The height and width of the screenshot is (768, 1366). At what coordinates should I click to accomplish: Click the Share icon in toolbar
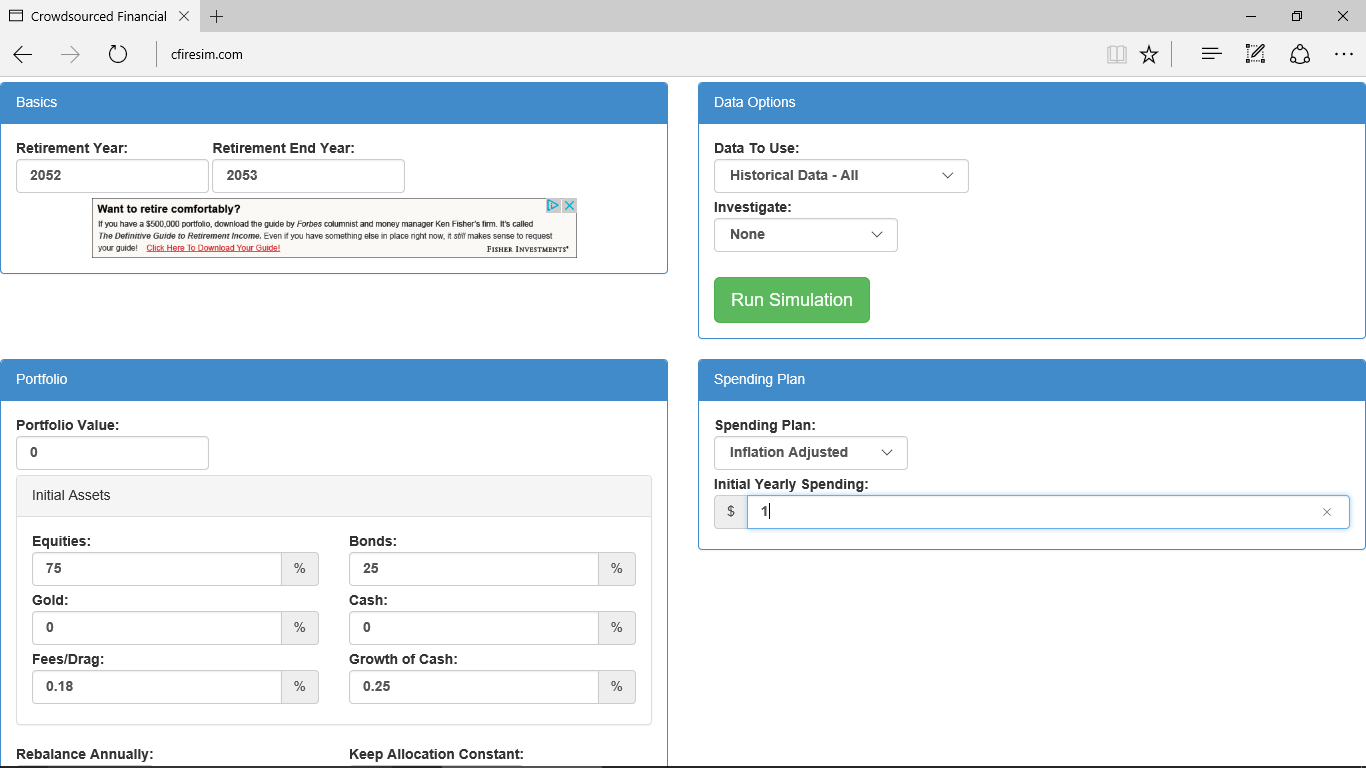1300,55
